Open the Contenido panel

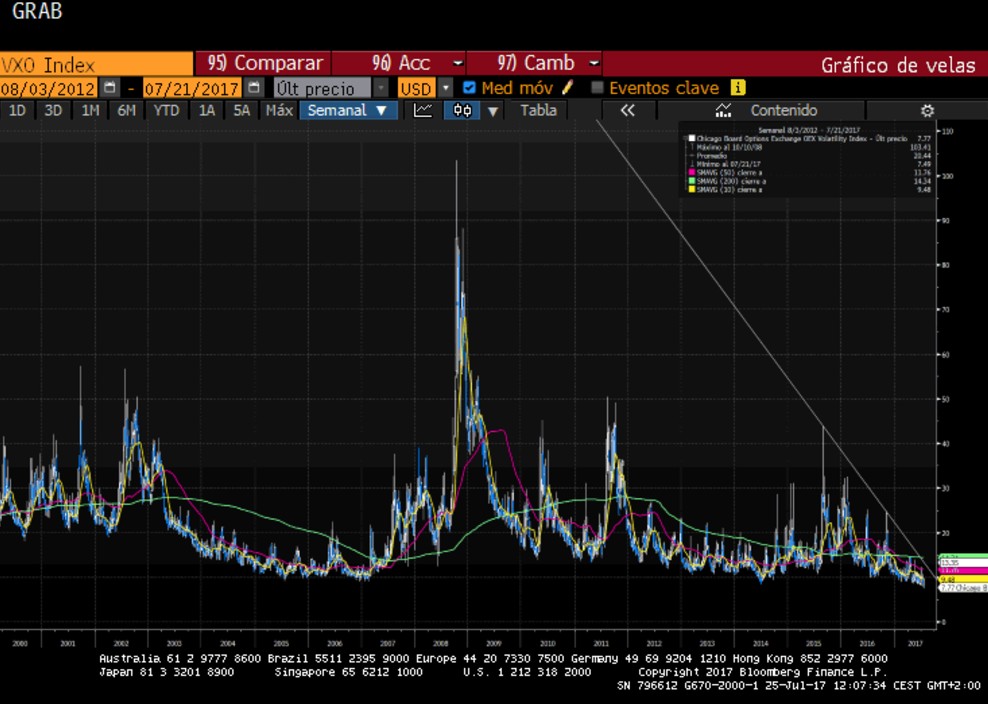(x=783, y=110)
